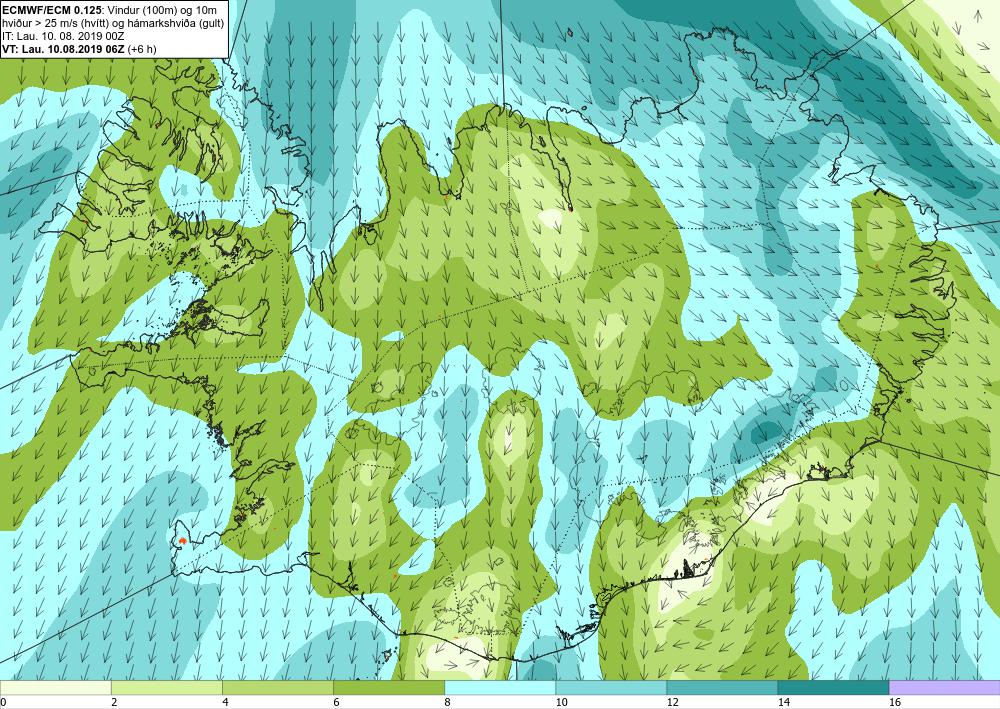This screenshot has height=709, width=1000.
Task: Click the legend scale label "4"
Action: [225, 702]
